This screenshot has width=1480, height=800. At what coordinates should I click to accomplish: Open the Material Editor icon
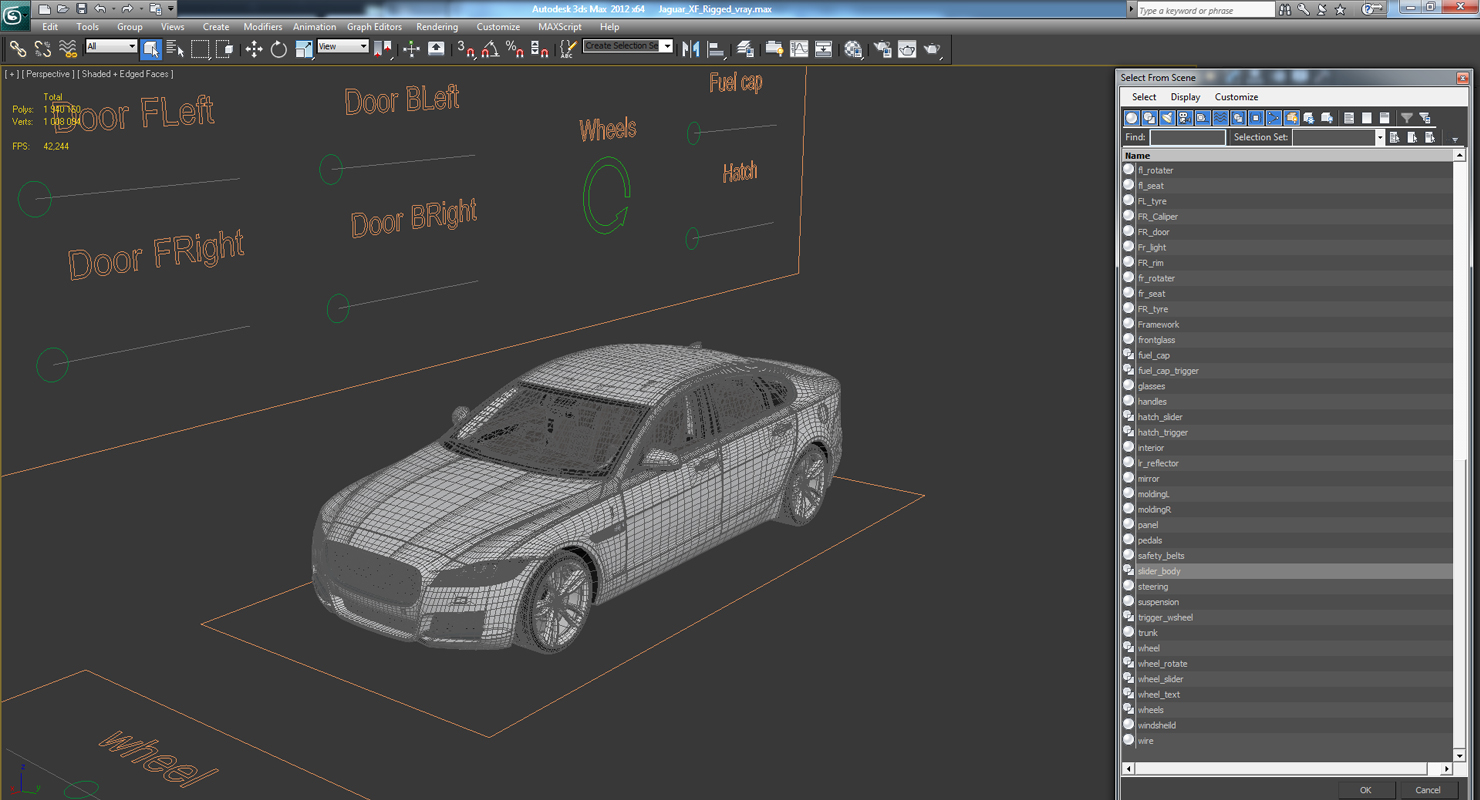click(853, 48)
